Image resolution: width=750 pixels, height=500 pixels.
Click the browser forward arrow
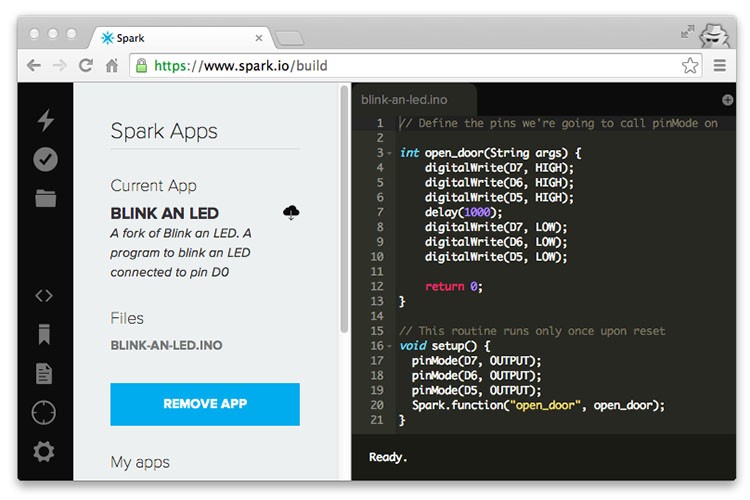pyautogui.click(x=59, y=65)
